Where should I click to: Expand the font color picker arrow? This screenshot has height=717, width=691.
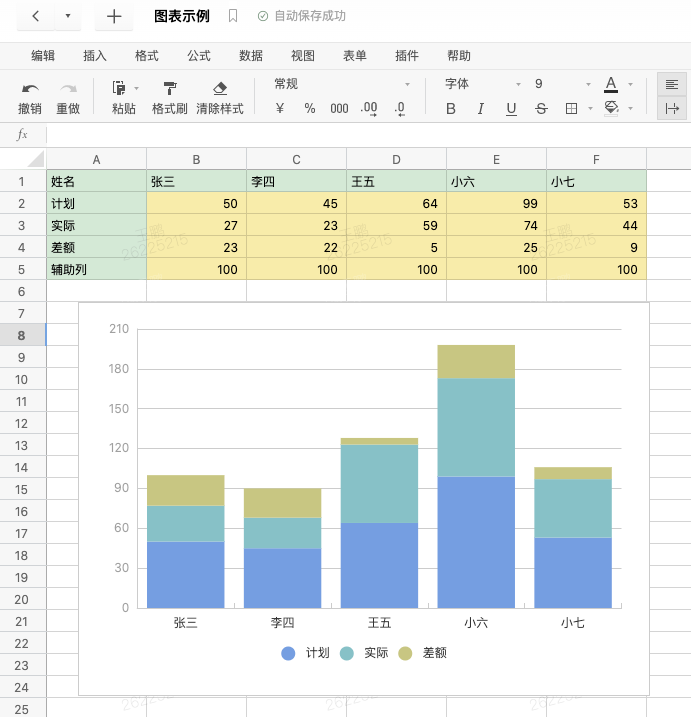point(631,85)
